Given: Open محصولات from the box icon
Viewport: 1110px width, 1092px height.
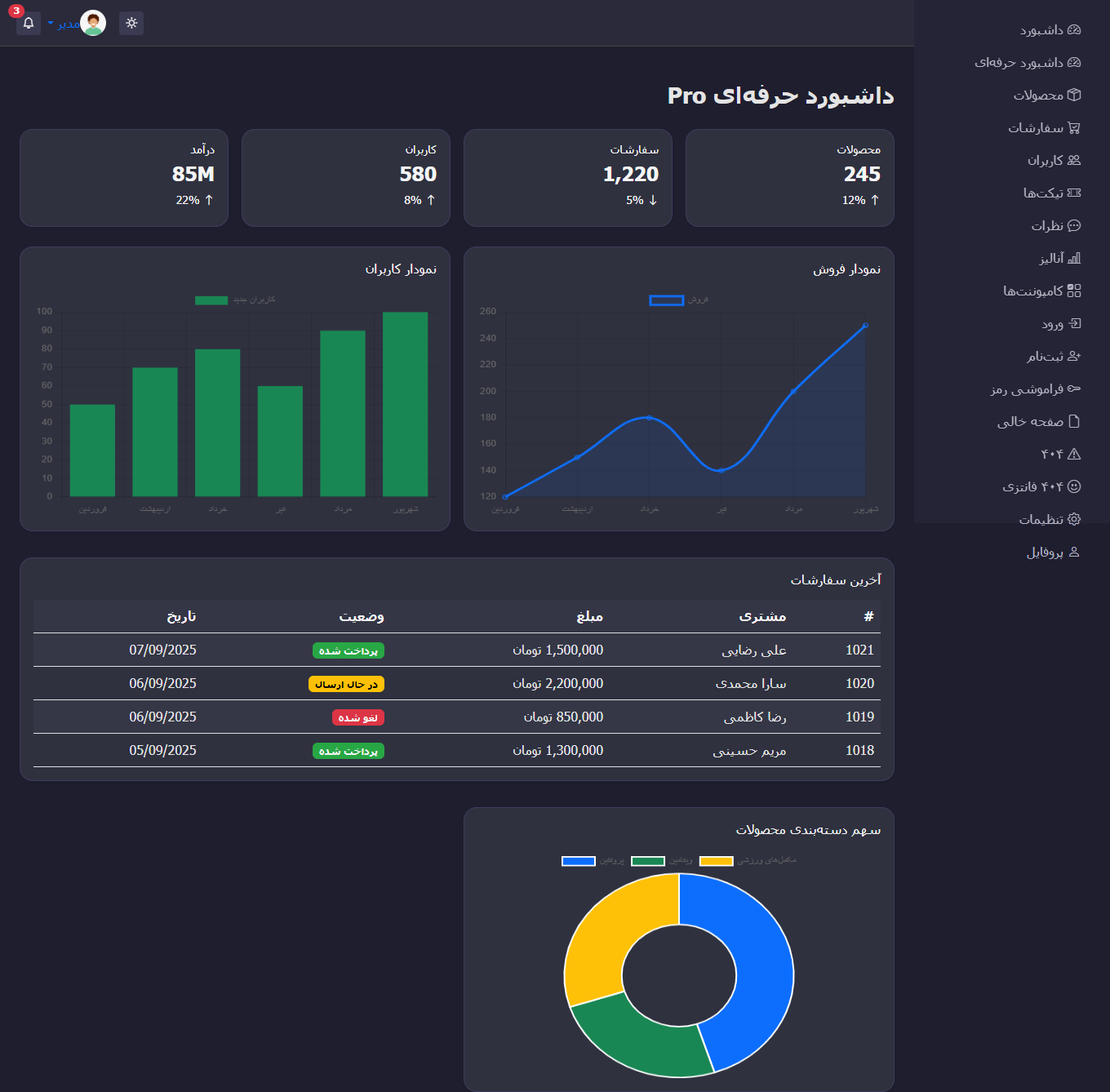Looking at the screenshot, I should [x=1074, y=95].
